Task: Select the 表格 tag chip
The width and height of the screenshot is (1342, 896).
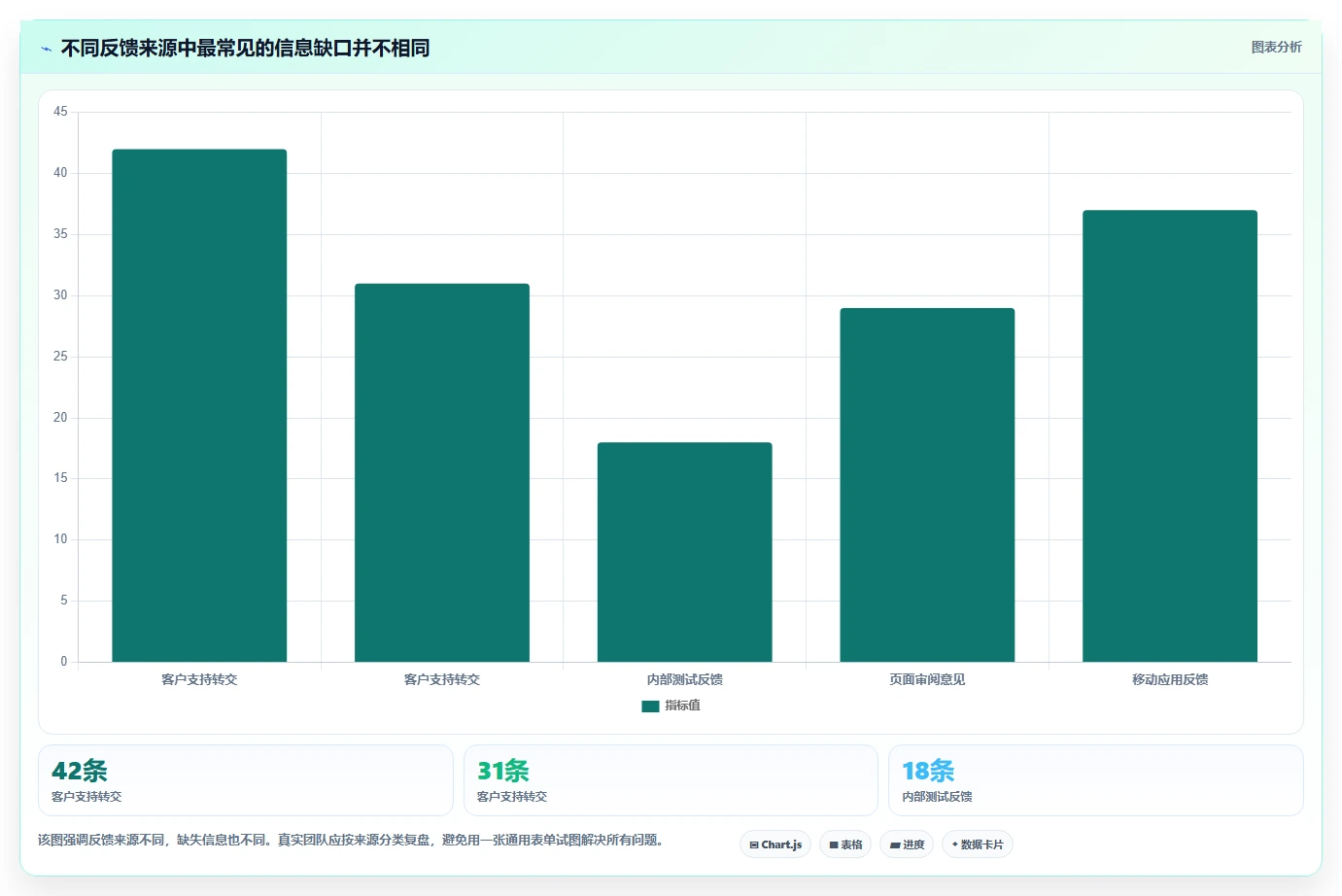Action: tap(845, 844)
